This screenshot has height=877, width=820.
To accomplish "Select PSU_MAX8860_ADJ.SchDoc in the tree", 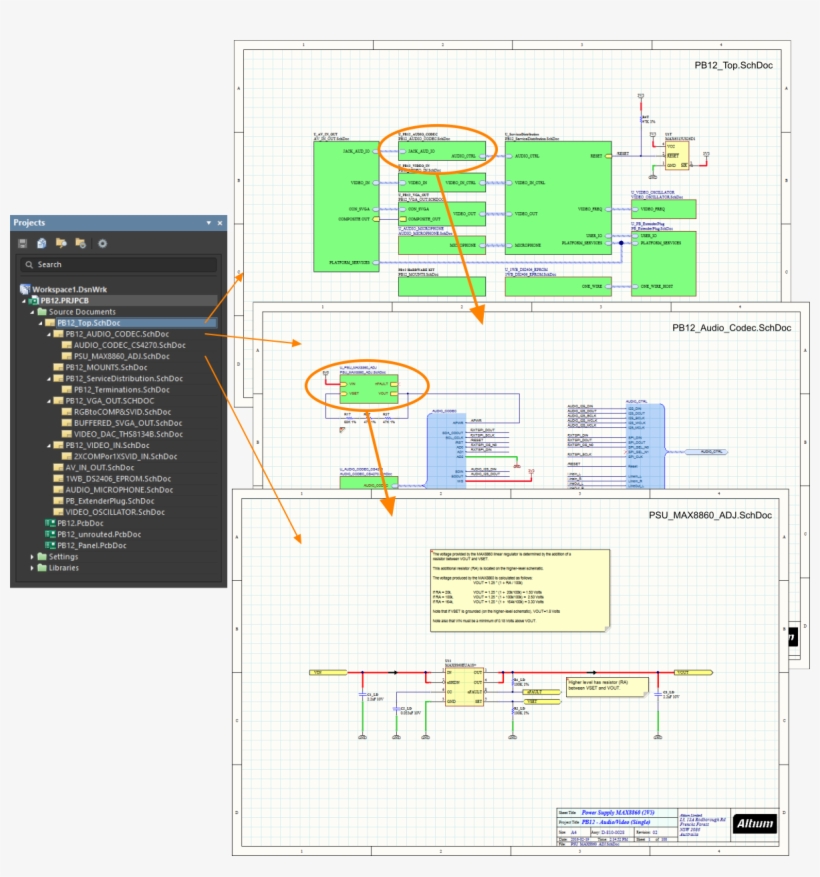I will click(x=122, y=356).
